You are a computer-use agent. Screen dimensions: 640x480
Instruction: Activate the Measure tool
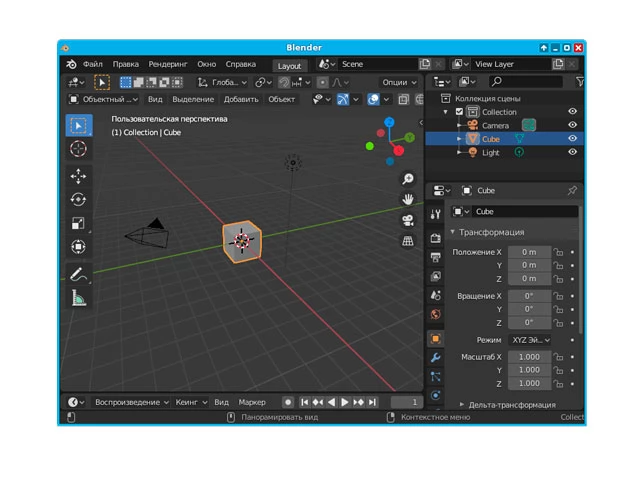tap(78, 297)
